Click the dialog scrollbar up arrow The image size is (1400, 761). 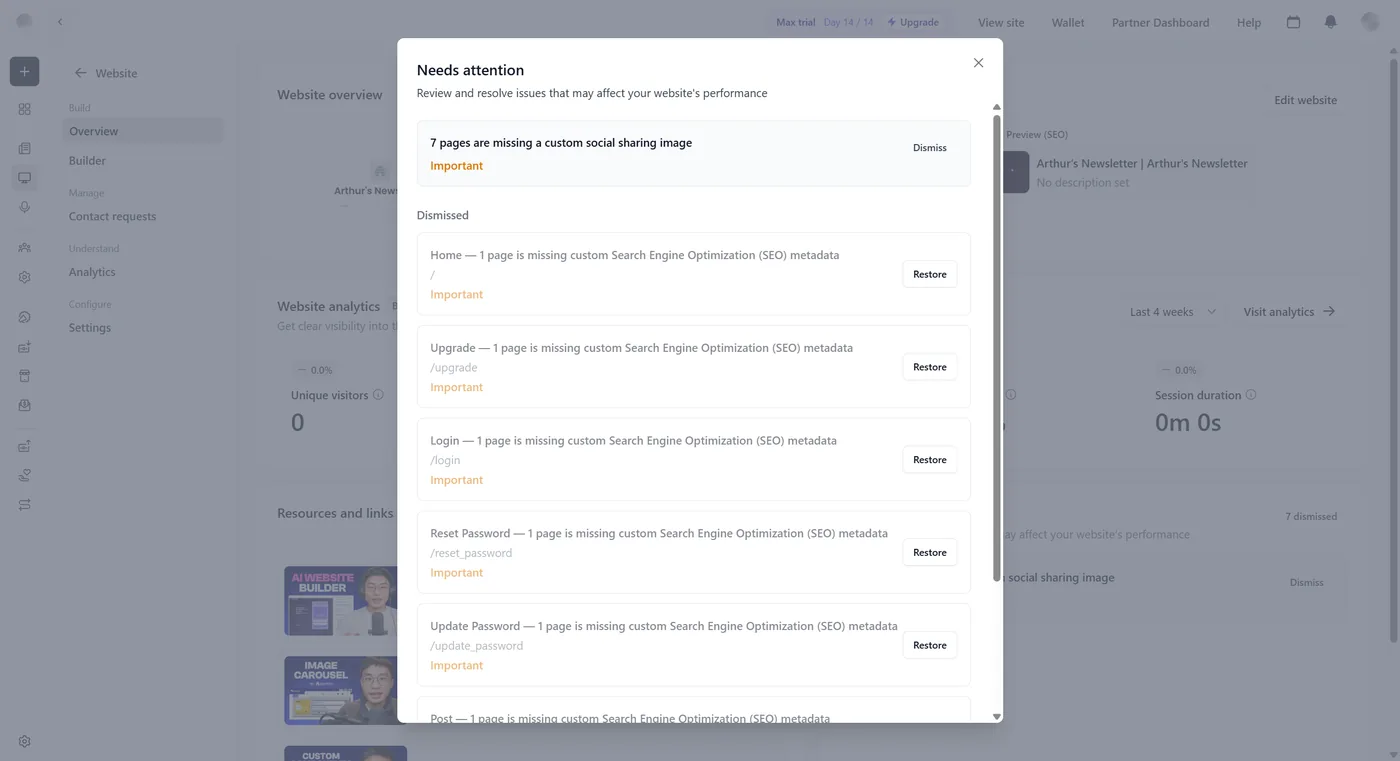(x=996, y=107)
